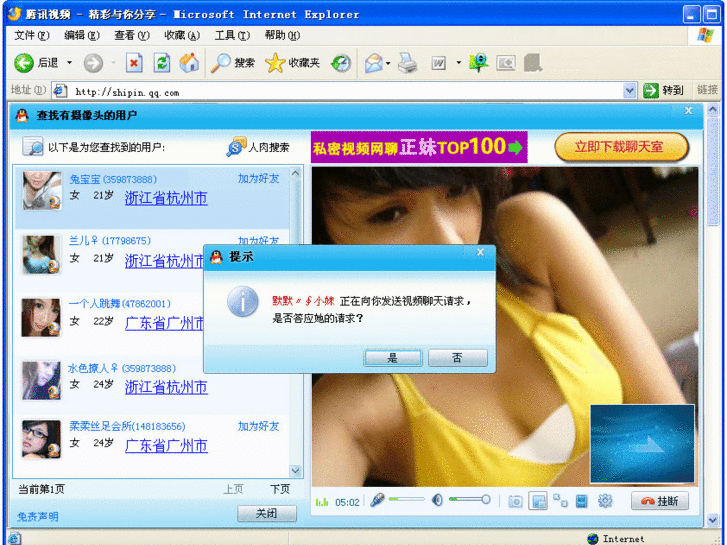Open the 免责声明 disclaimer link
The image size is (727, 545).
coord(38,516)
